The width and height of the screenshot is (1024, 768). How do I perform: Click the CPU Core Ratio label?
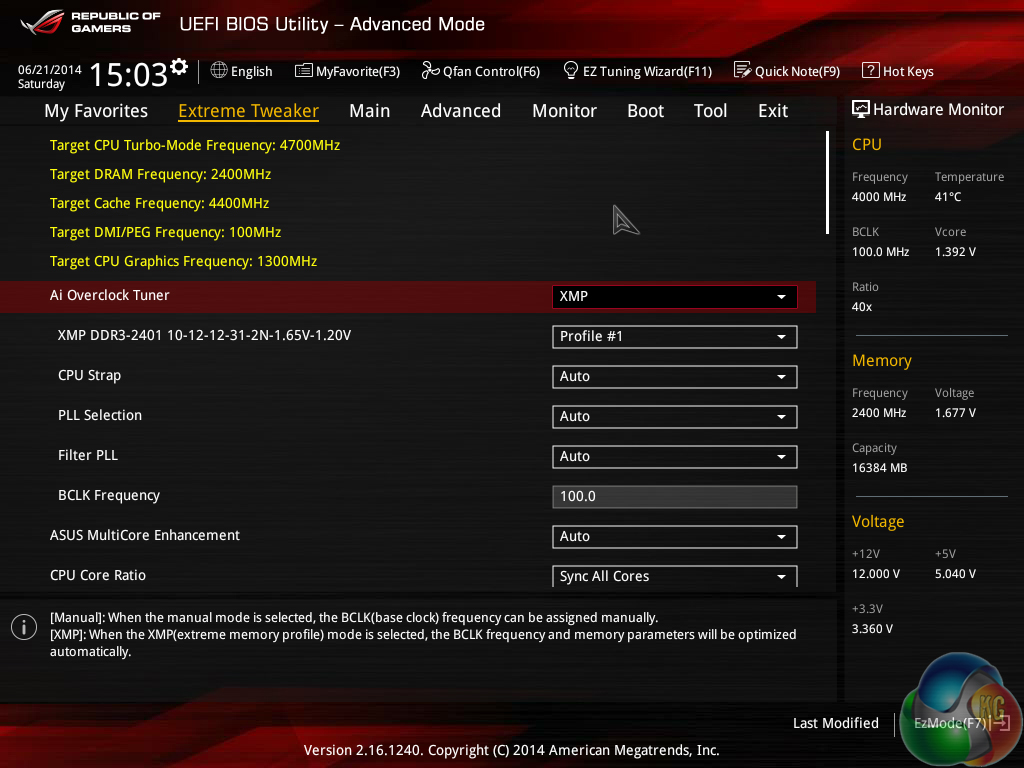98,575
